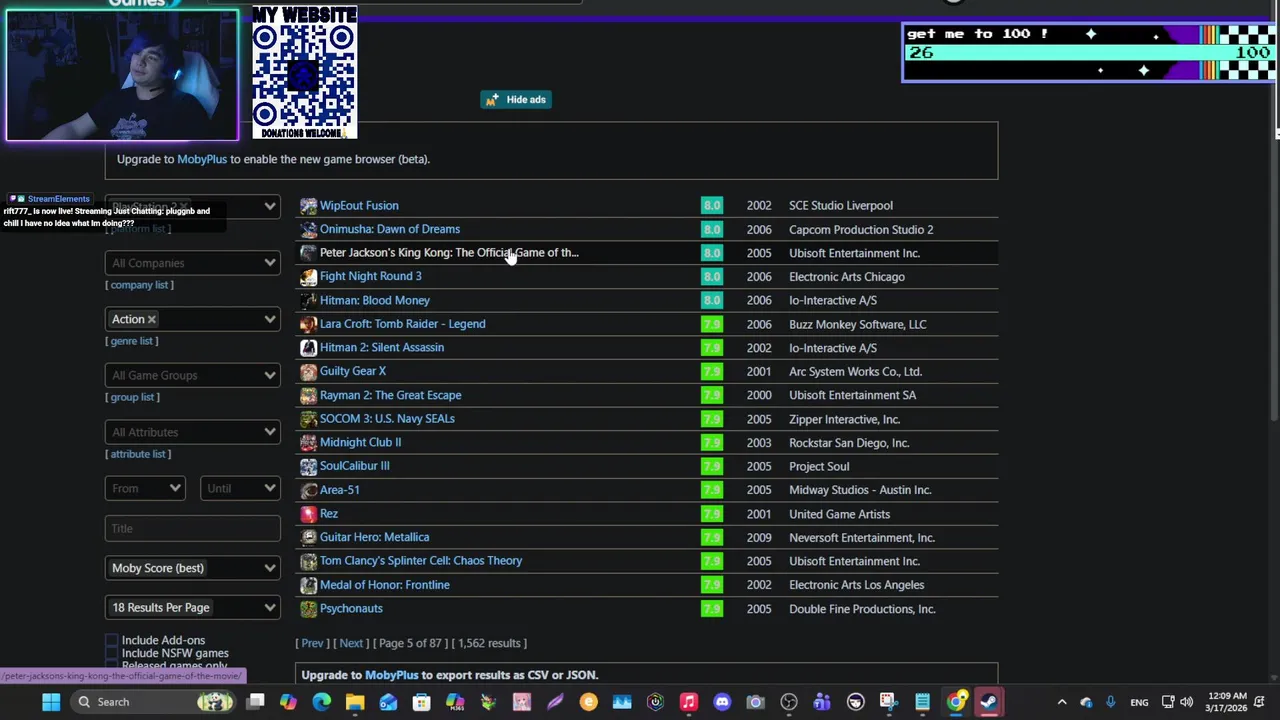The width and height of the screenshot is (1280, 720).
Task: Click the Medal of Honor: Frontline icon
Action: click(308, 585)
